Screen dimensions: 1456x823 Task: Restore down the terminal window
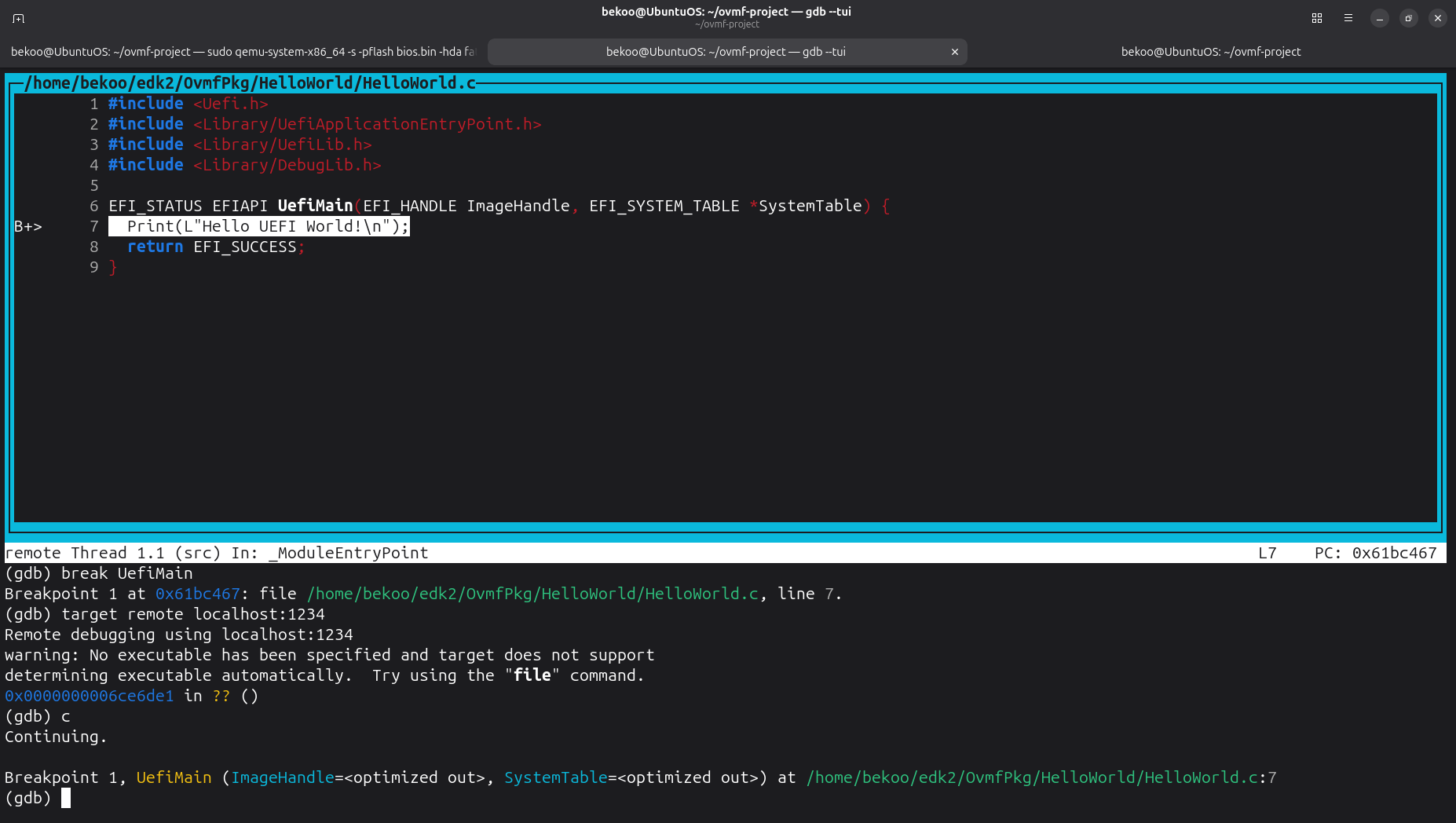[1409, 18]
